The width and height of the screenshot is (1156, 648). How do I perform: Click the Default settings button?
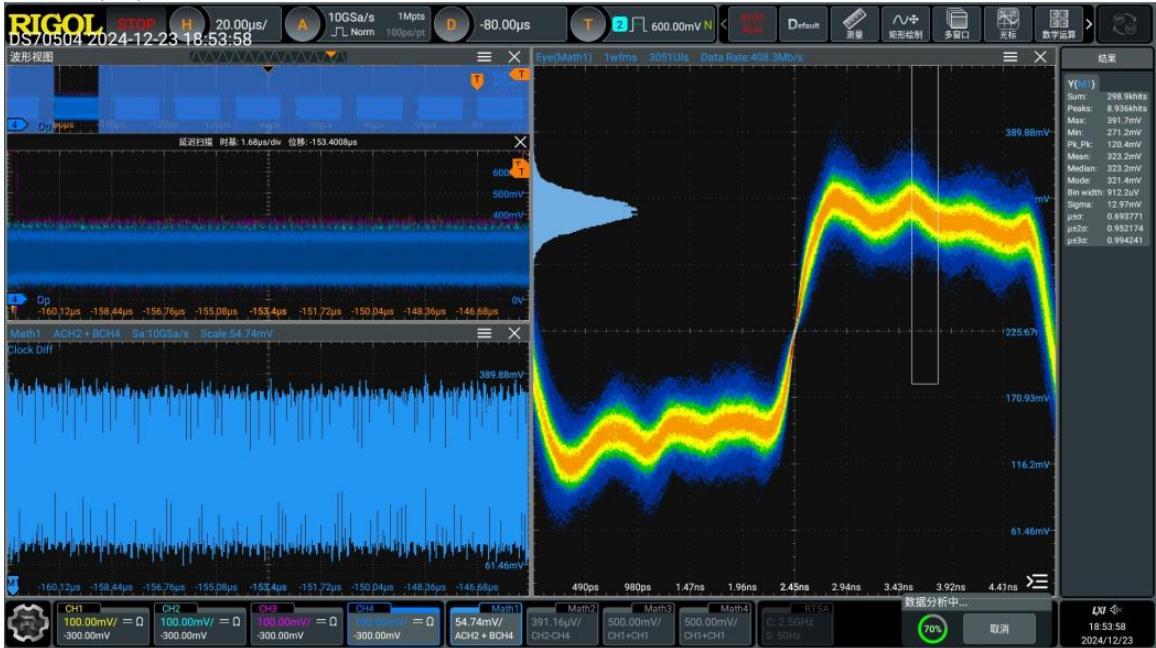pyautogui.click(x=804, y=24)
